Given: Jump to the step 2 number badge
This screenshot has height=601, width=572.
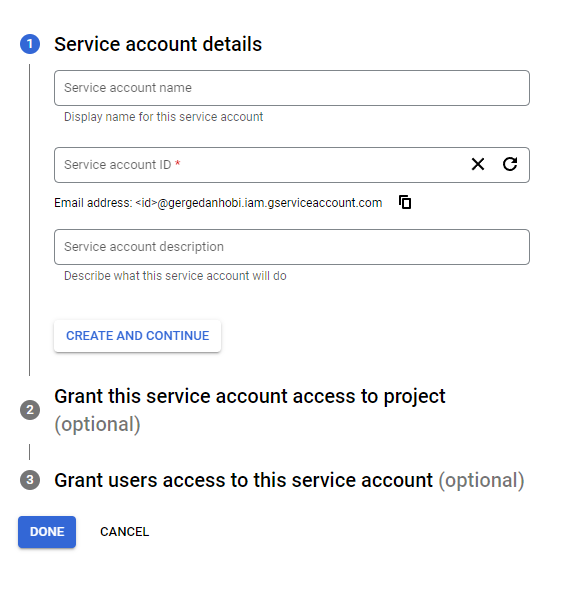Looking at the screenshot, I should [x=30, y=410].
